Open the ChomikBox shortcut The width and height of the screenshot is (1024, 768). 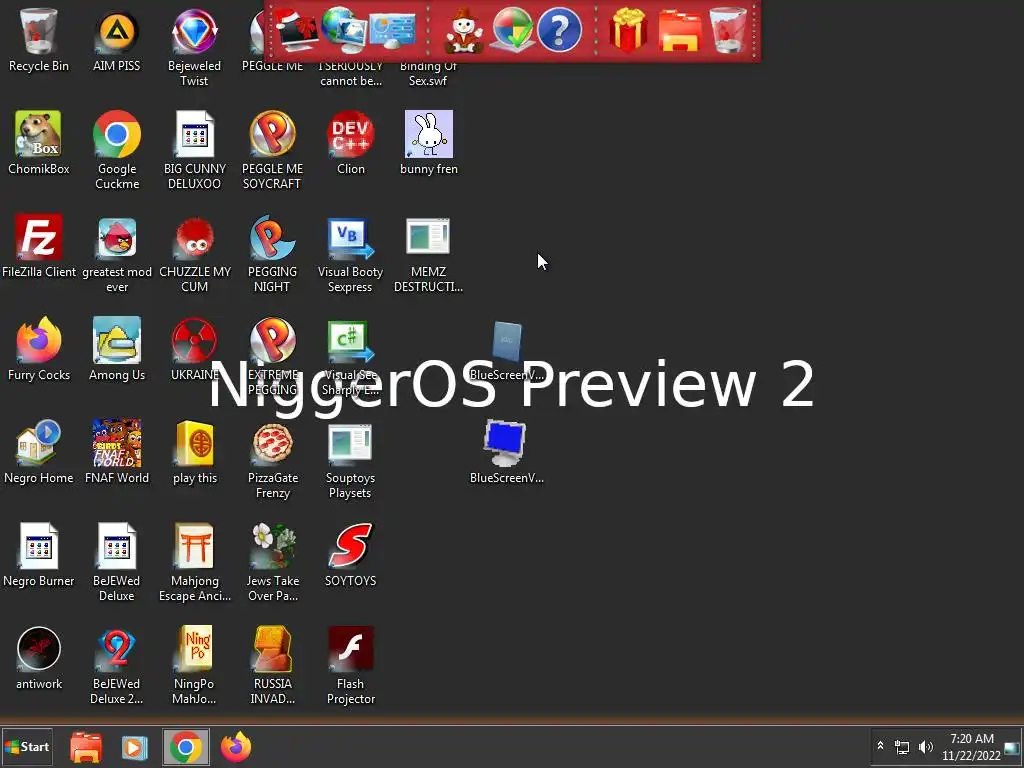[39, 143]
